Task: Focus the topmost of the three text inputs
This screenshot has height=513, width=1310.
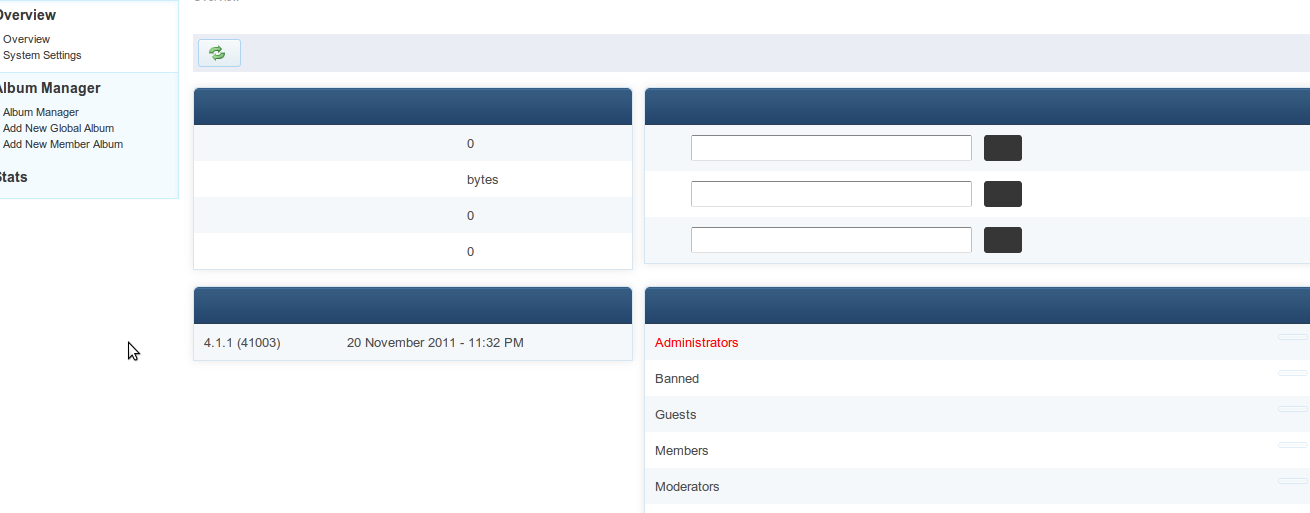Action: [831, 148]
